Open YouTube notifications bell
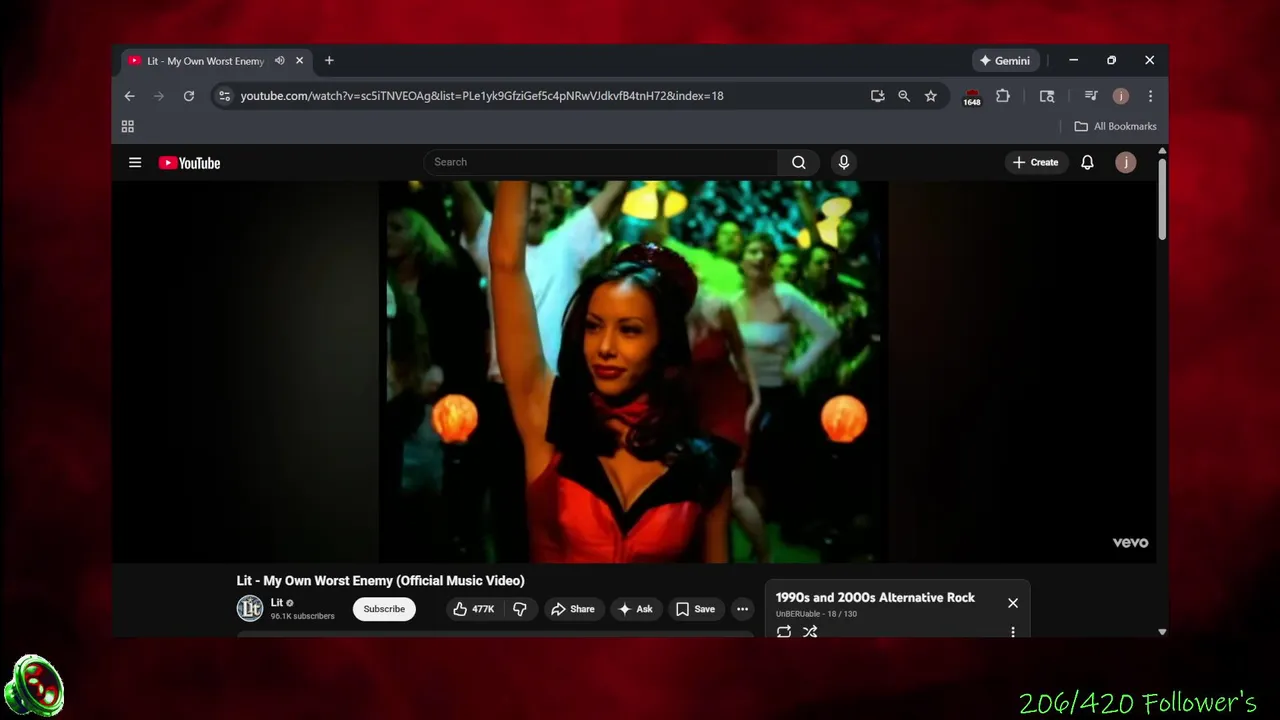This screenshot has height=720, width=1280. (1087, 162)
